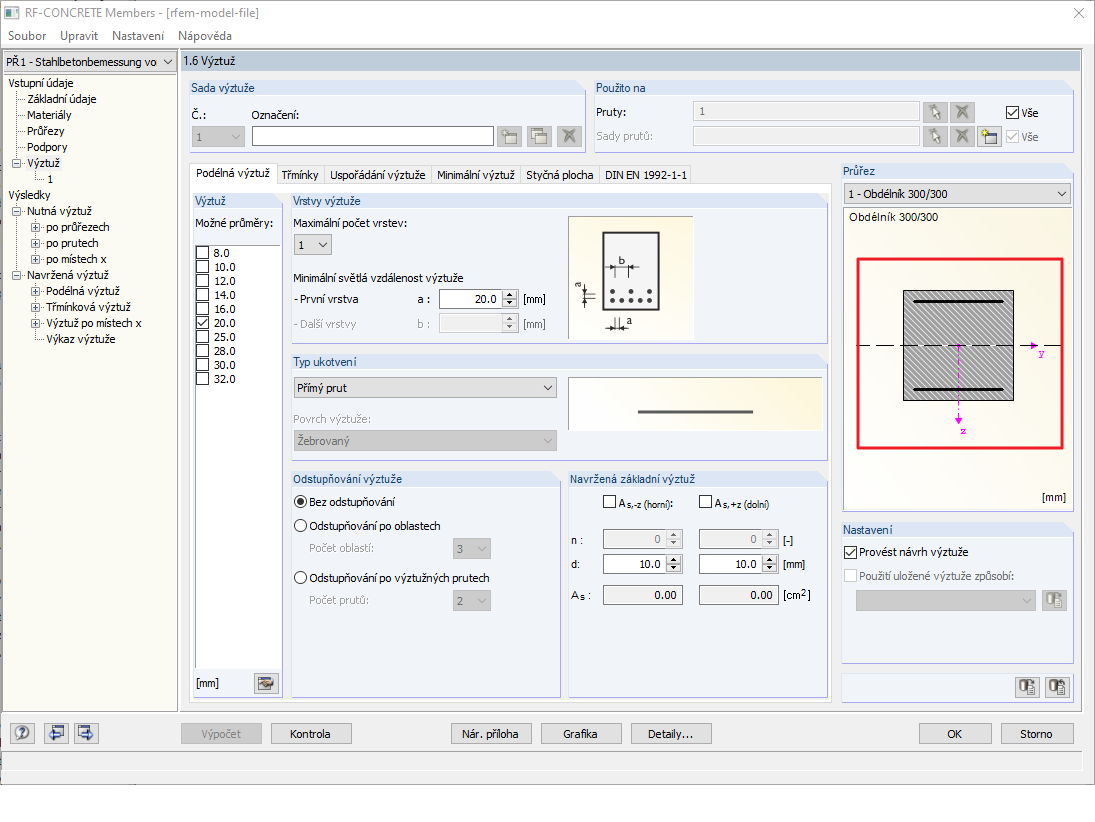Click the RF-CONCRETE Members title bar app icon
The height and width of the screenshot is (822, 1095).
pos(11,13)
